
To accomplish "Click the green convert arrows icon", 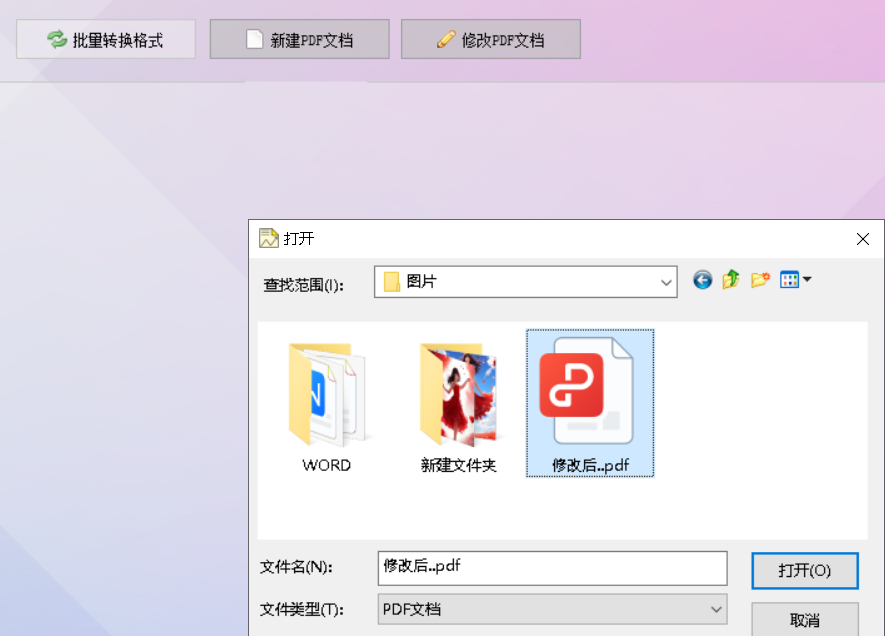I will [x=56, y=40].
